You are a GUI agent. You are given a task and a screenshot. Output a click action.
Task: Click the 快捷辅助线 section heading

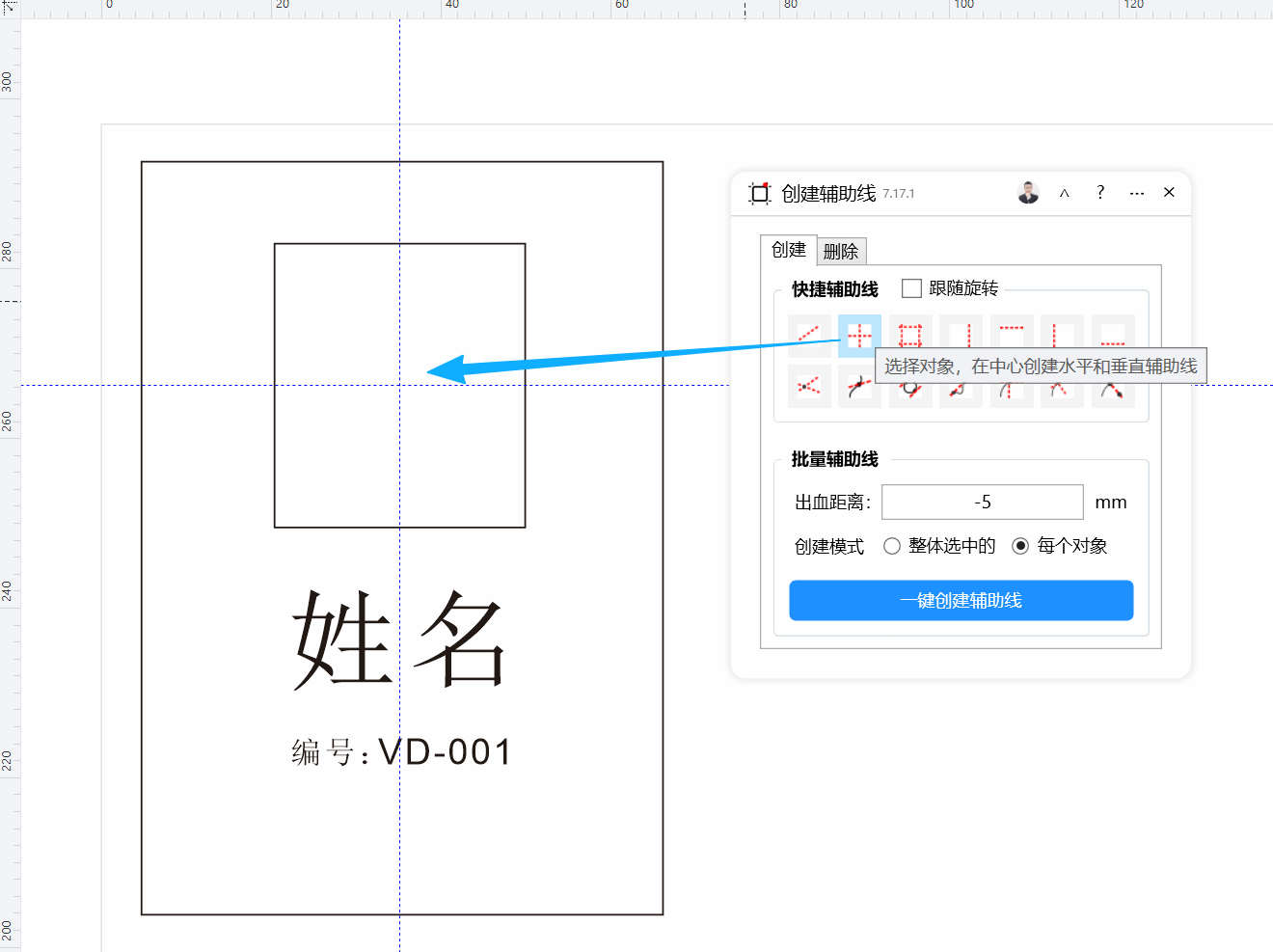(835, 289)
